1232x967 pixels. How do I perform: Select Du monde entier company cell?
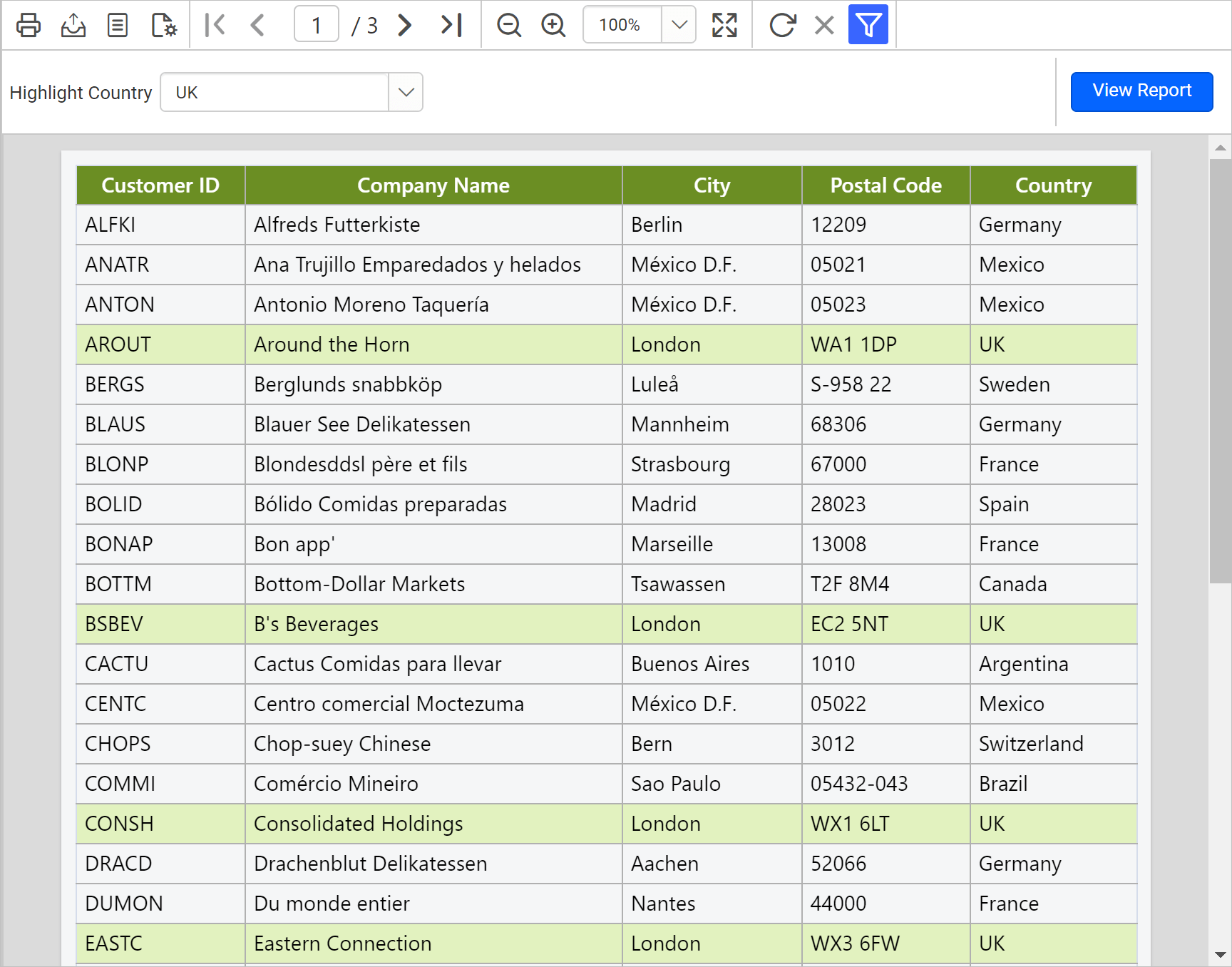coord(433,904)
